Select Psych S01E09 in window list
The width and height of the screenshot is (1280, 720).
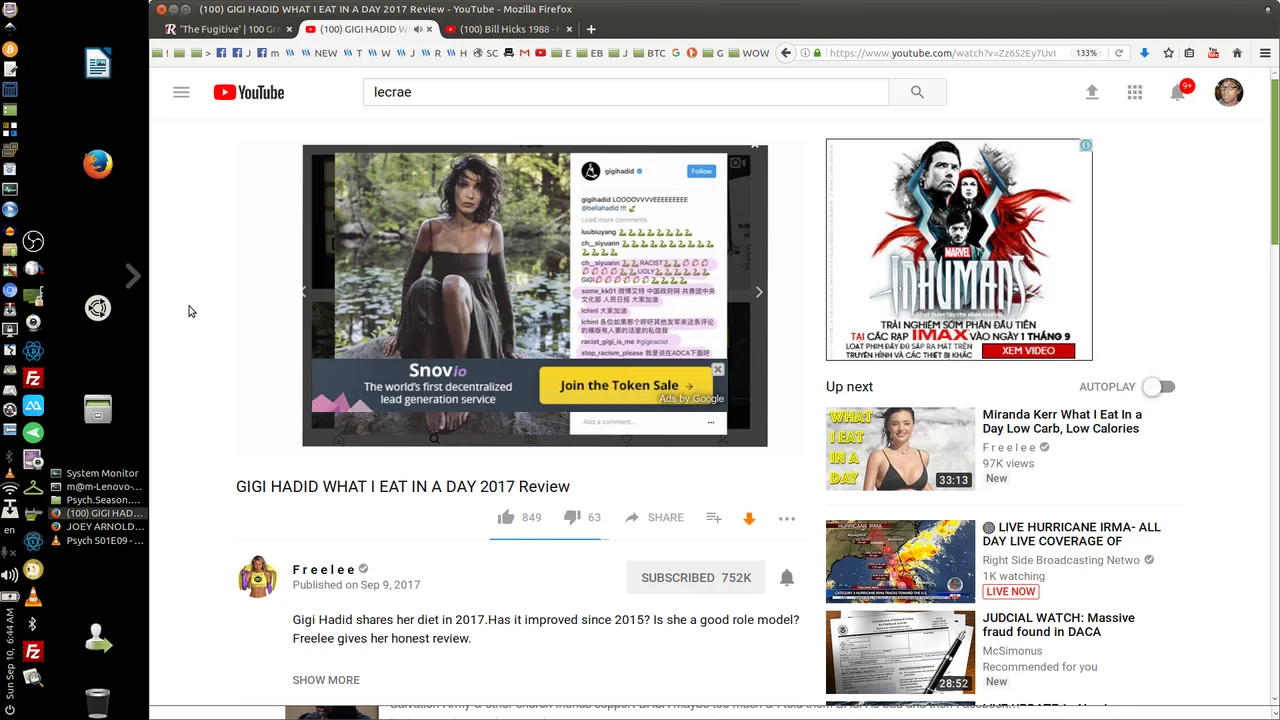pos(95,541)
